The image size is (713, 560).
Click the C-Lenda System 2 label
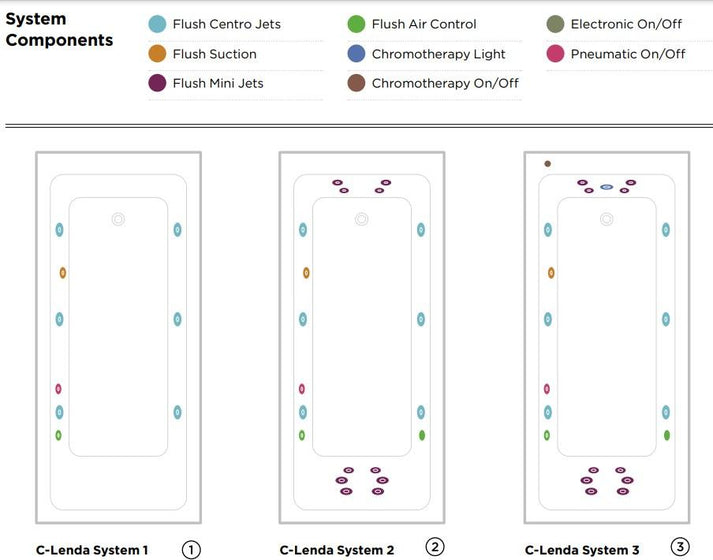coord(337,550)
